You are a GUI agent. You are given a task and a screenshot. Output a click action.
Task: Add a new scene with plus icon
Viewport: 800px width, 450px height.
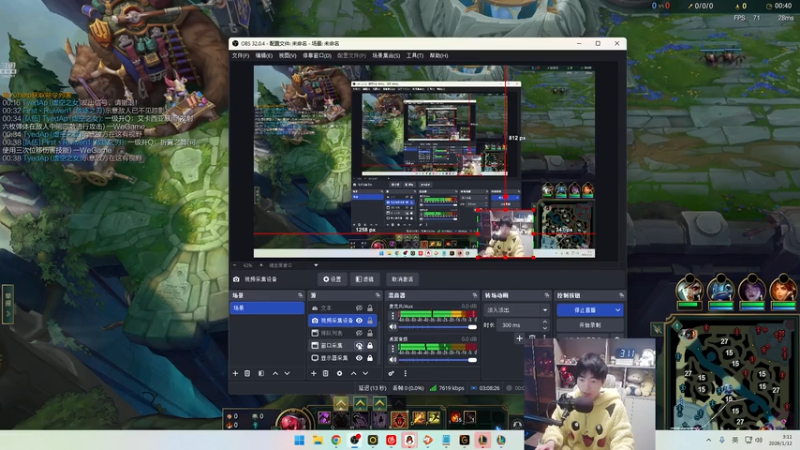[x=235, y=373]
